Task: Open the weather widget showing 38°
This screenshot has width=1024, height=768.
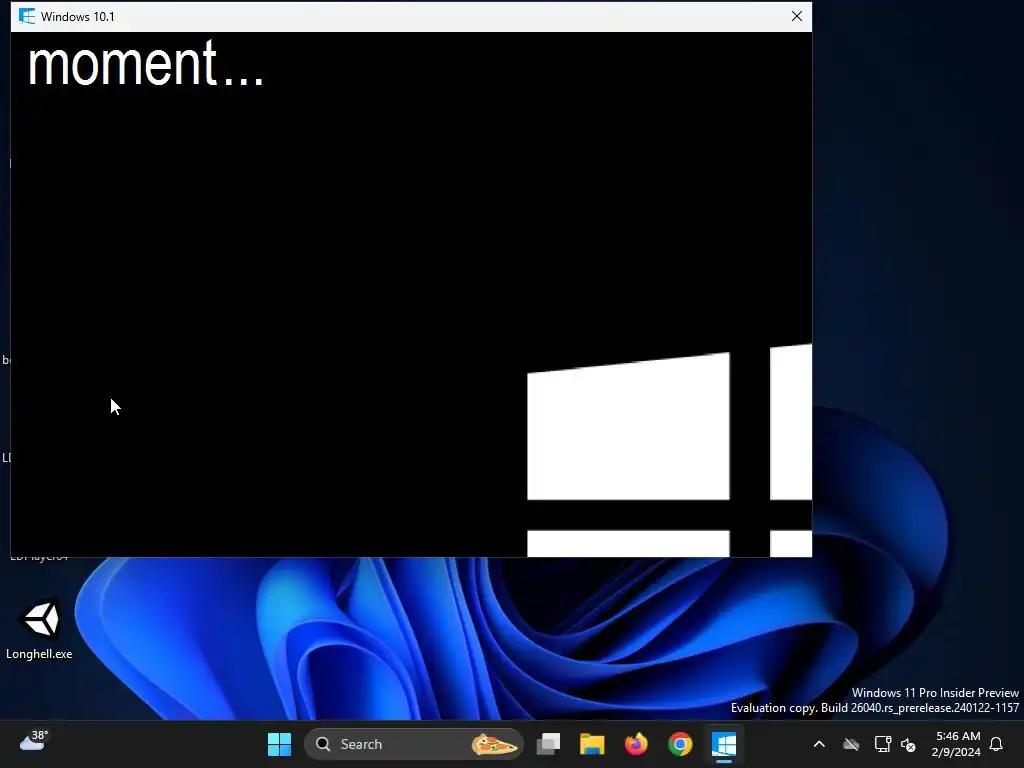Action: [x=34, y=741]
